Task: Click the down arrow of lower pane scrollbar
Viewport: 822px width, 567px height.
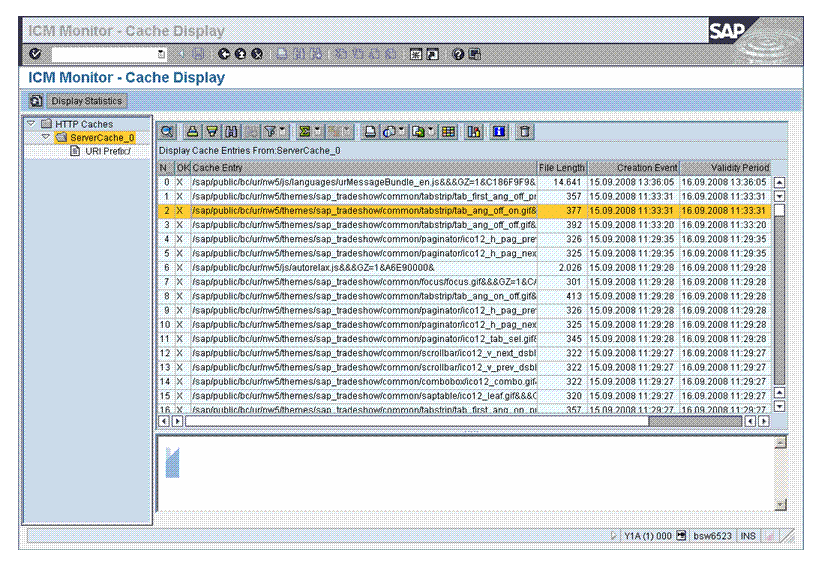Action: point(781,505)
